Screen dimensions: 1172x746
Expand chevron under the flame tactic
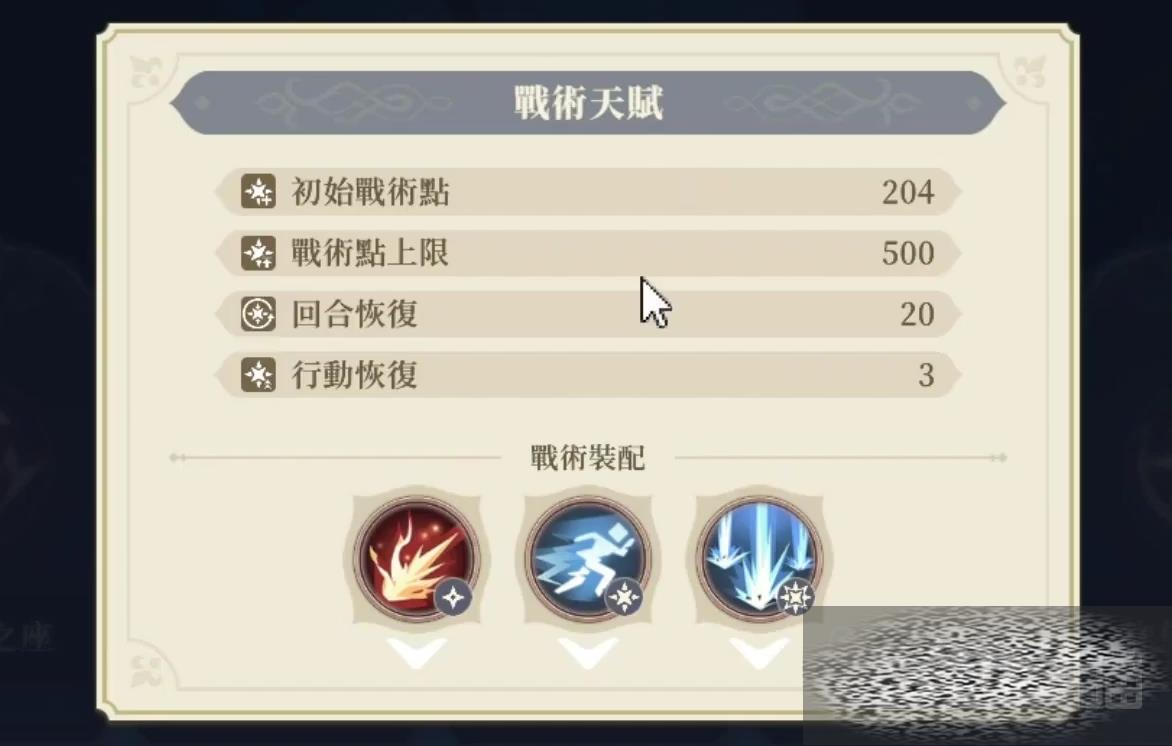417,653
